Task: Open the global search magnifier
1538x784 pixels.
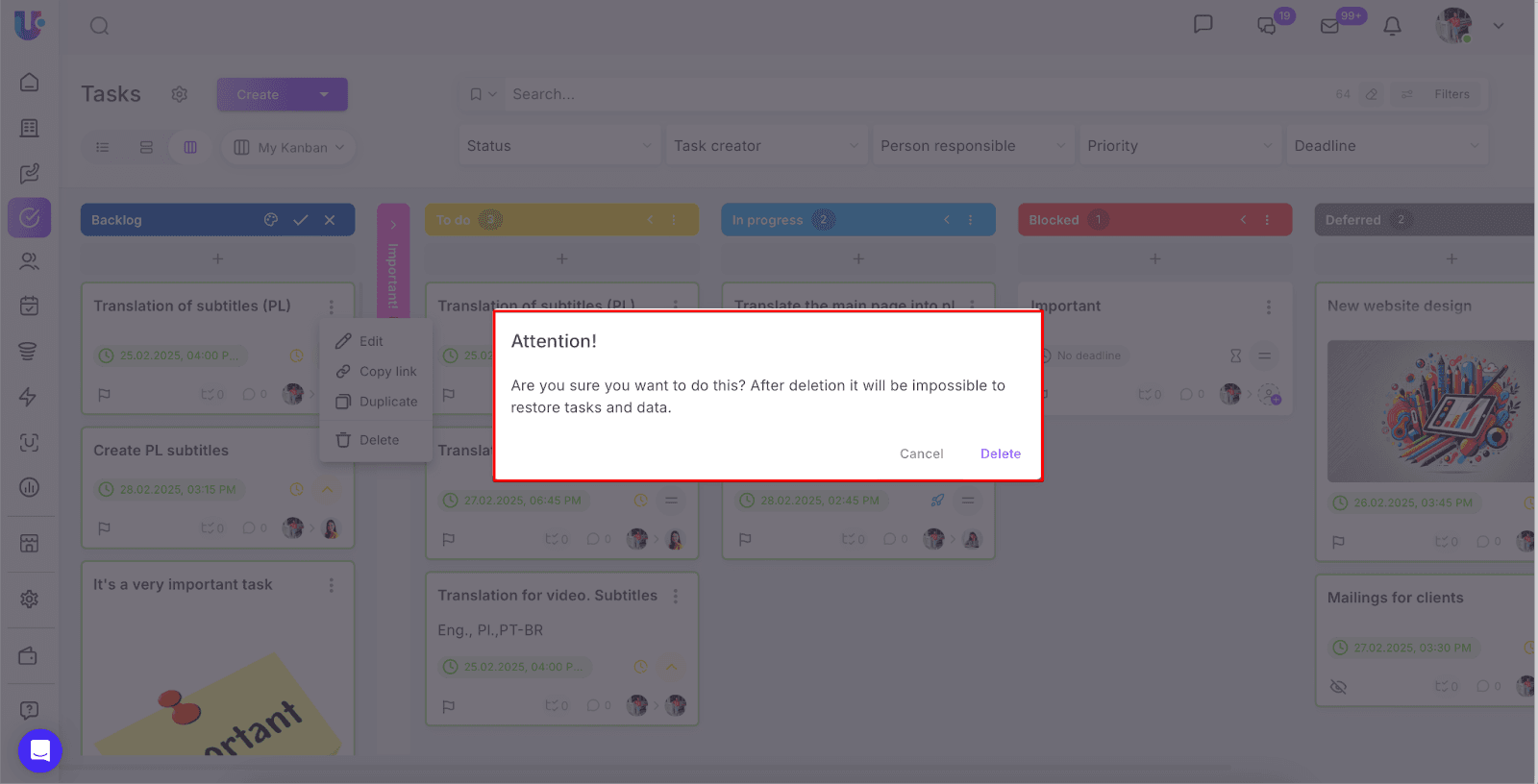Action: [x=99, y=26]
